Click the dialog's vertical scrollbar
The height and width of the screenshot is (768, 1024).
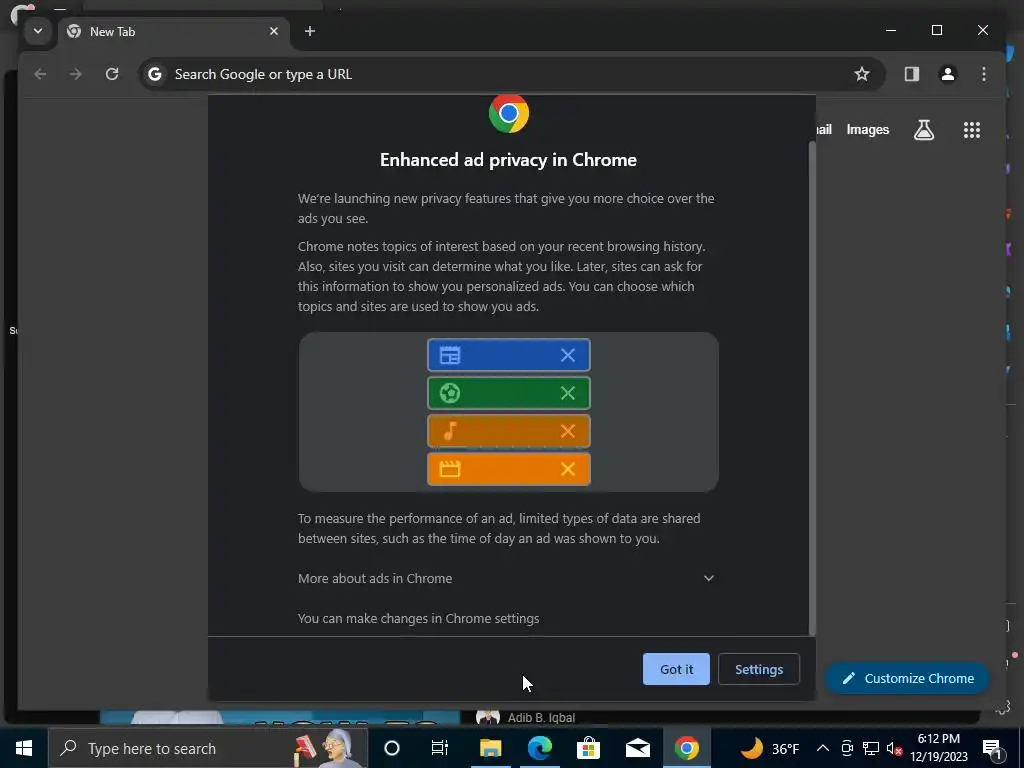[x=812, y=388]
